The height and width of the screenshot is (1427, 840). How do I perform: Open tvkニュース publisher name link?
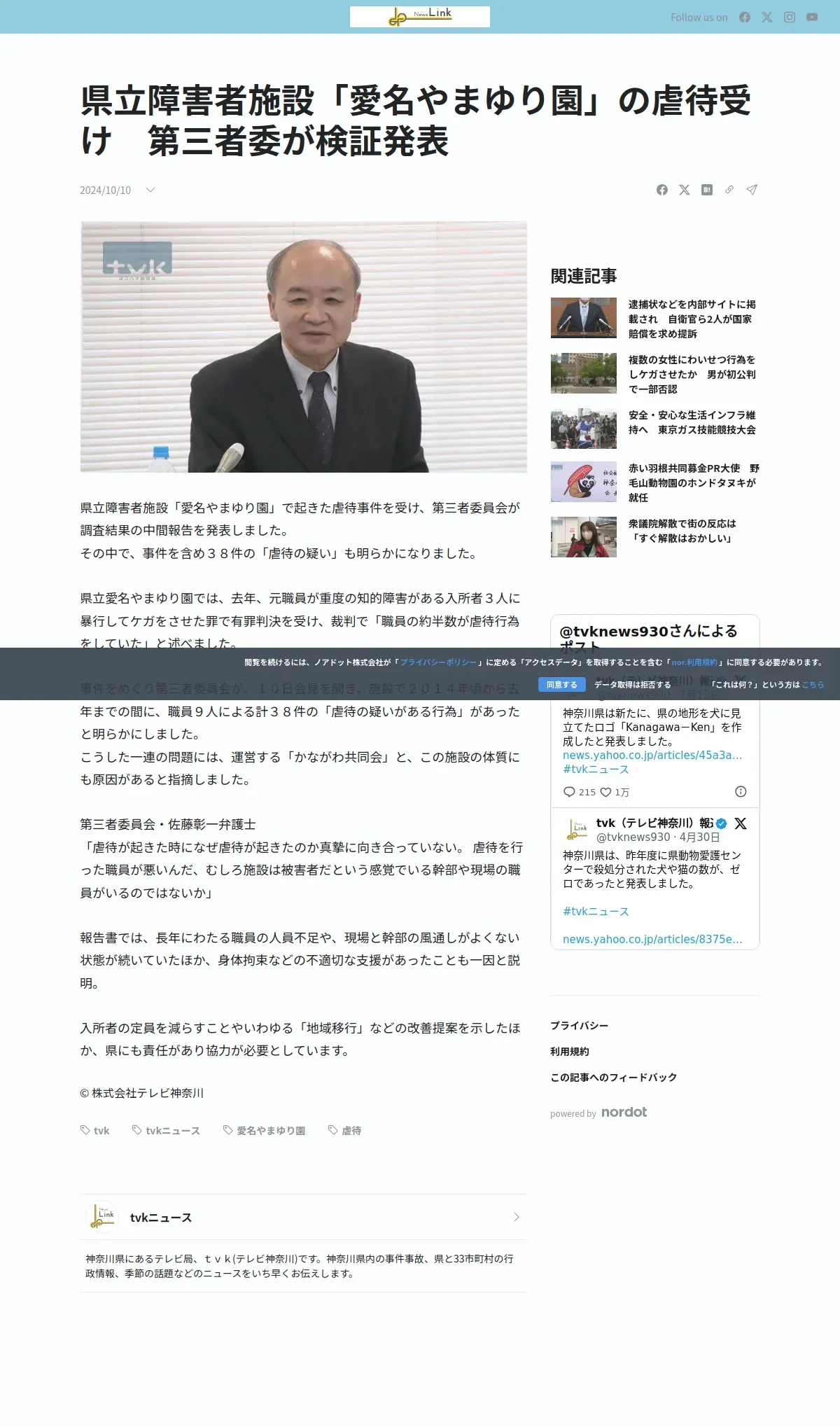(161, 1218)
